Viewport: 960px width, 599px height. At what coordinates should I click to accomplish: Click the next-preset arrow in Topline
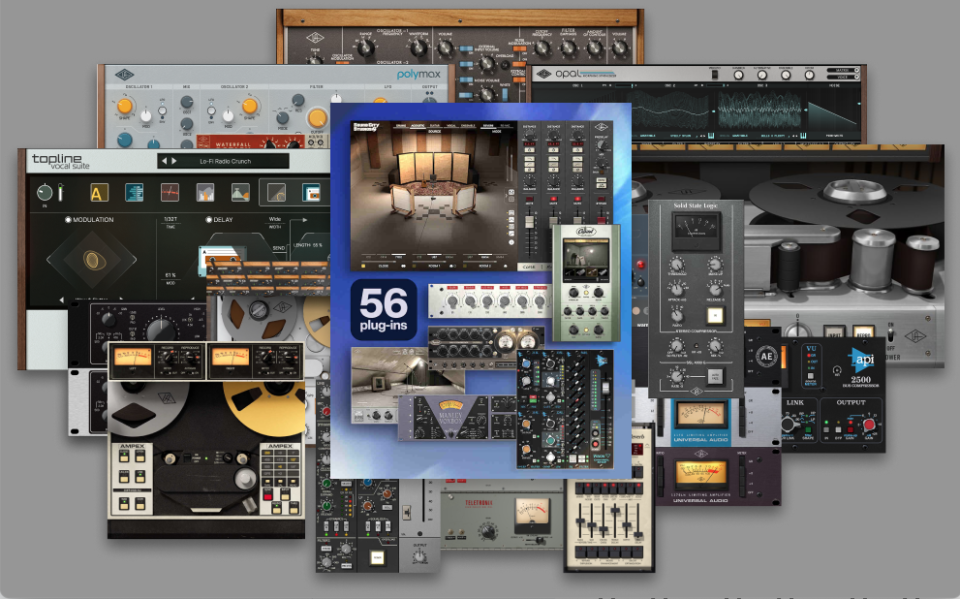(x=174, y=160)
